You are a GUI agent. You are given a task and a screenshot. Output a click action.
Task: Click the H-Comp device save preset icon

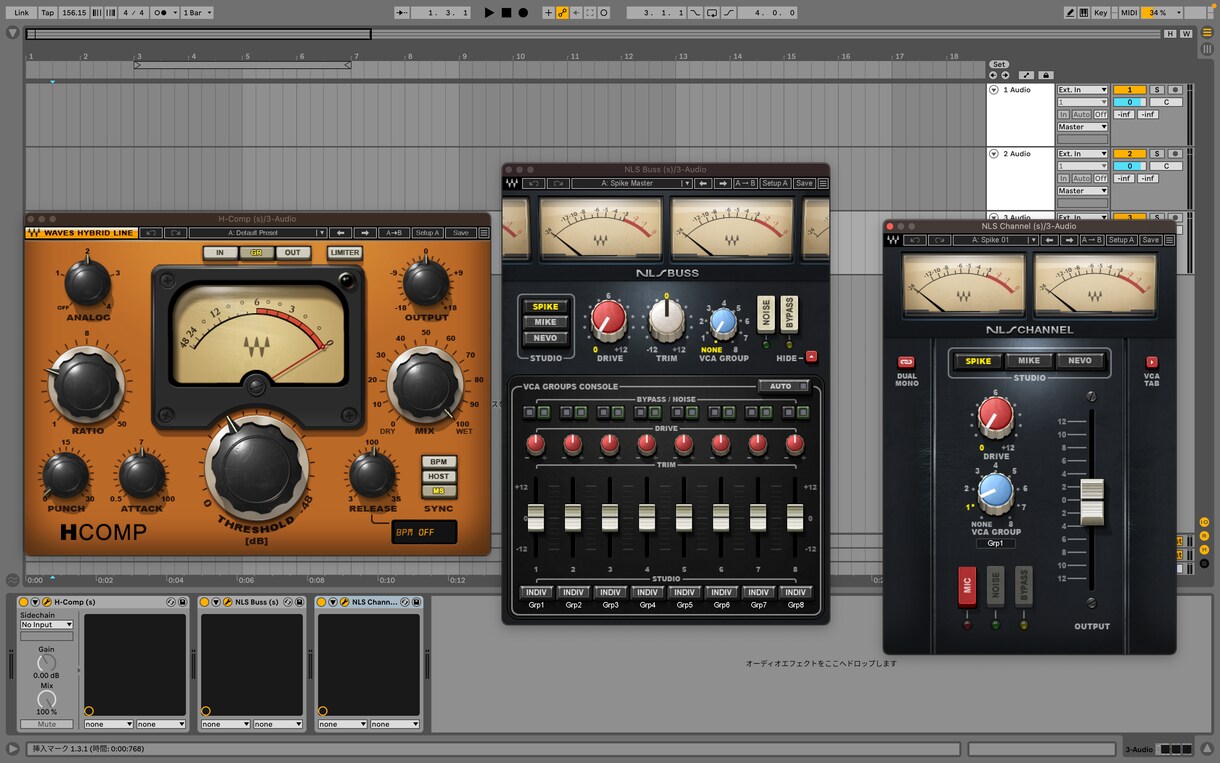(x=183, y=602)
